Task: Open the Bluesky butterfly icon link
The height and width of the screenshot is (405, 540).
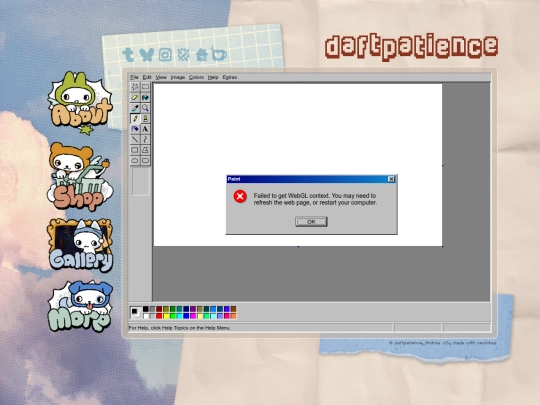Action: [147, 55]
